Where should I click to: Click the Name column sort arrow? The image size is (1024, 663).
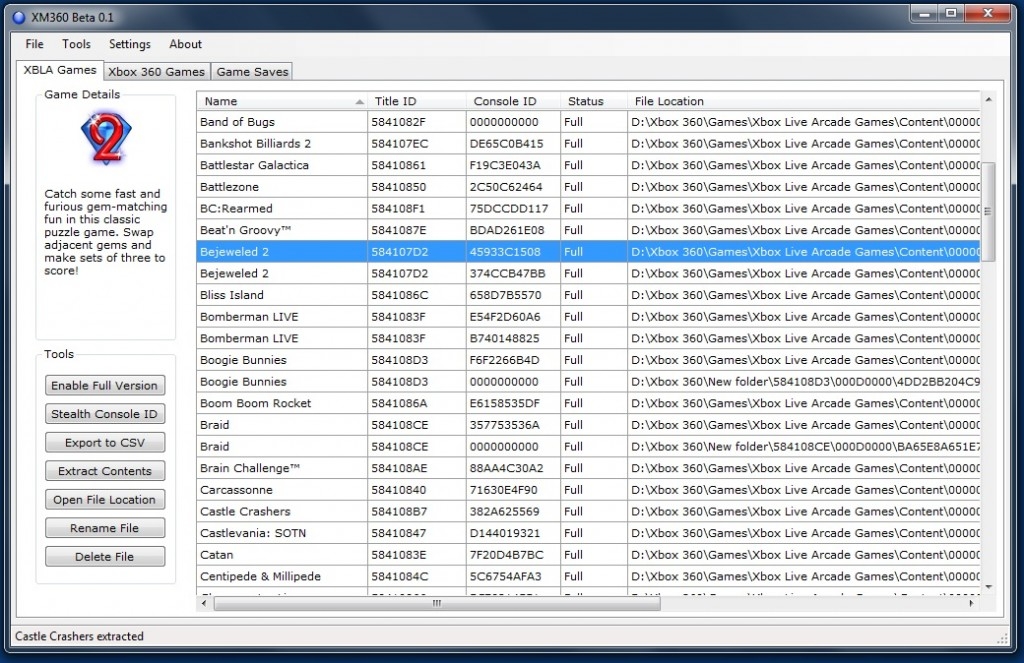[x=359, y=101]
